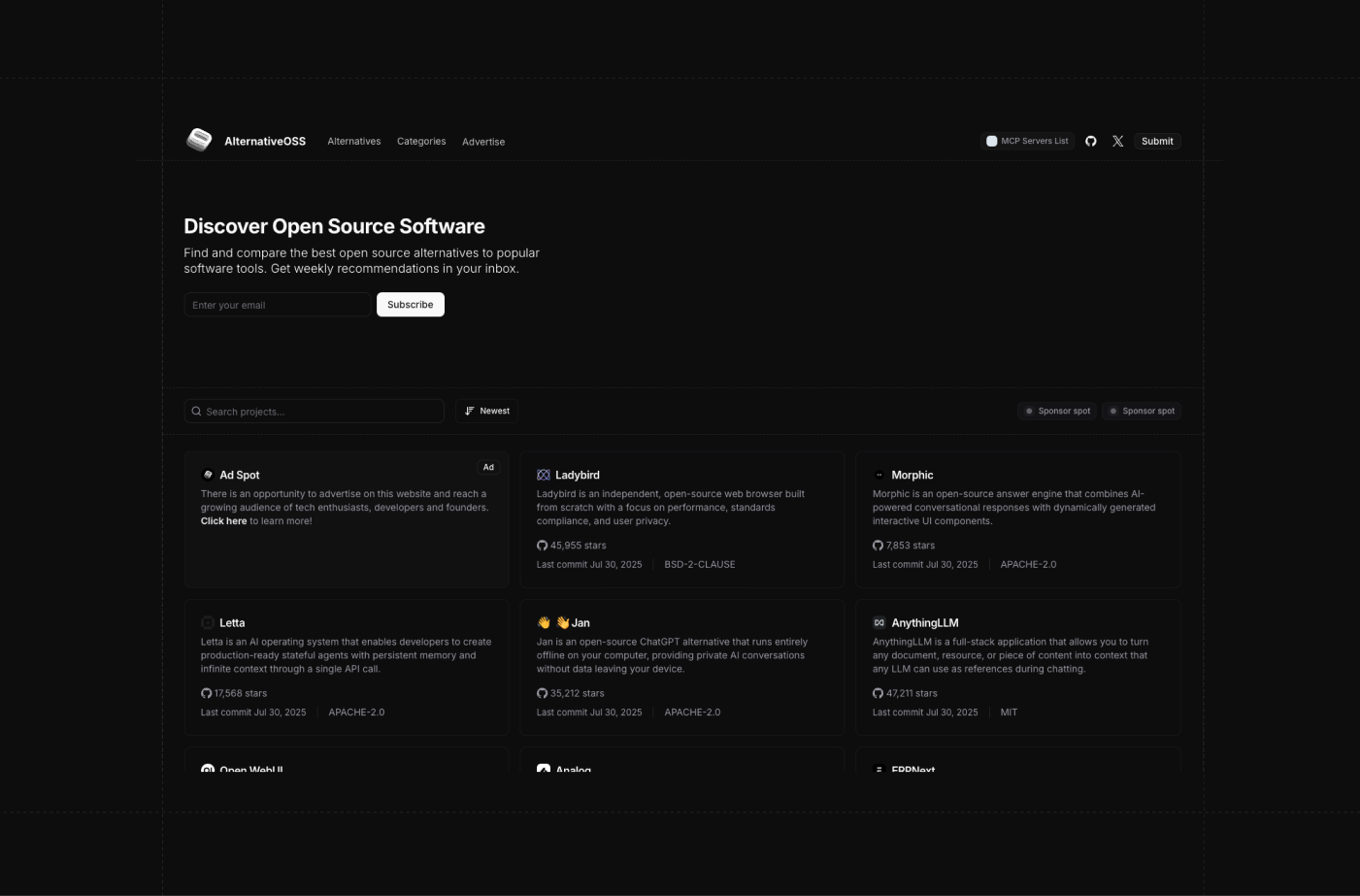Open the Letta project title
The width and height of the screenshot is (1360, 896).
click(x=232, y=622)
